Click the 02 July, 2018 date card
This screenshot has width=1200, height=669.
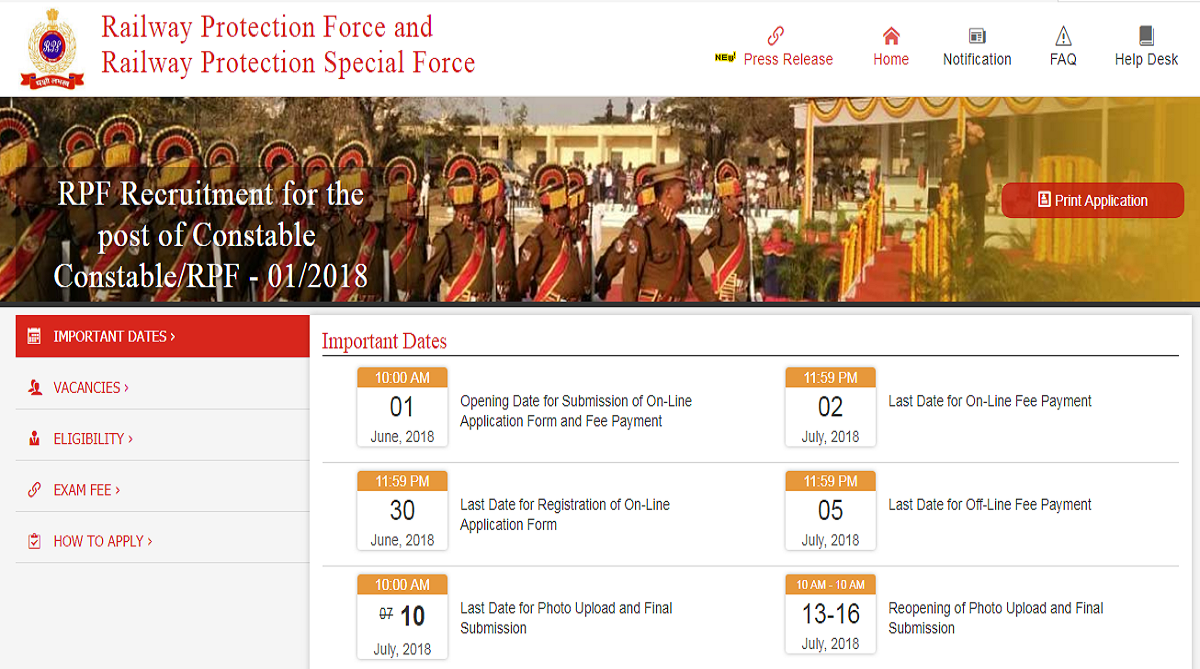pyautogui.click(x=830, y=407)
